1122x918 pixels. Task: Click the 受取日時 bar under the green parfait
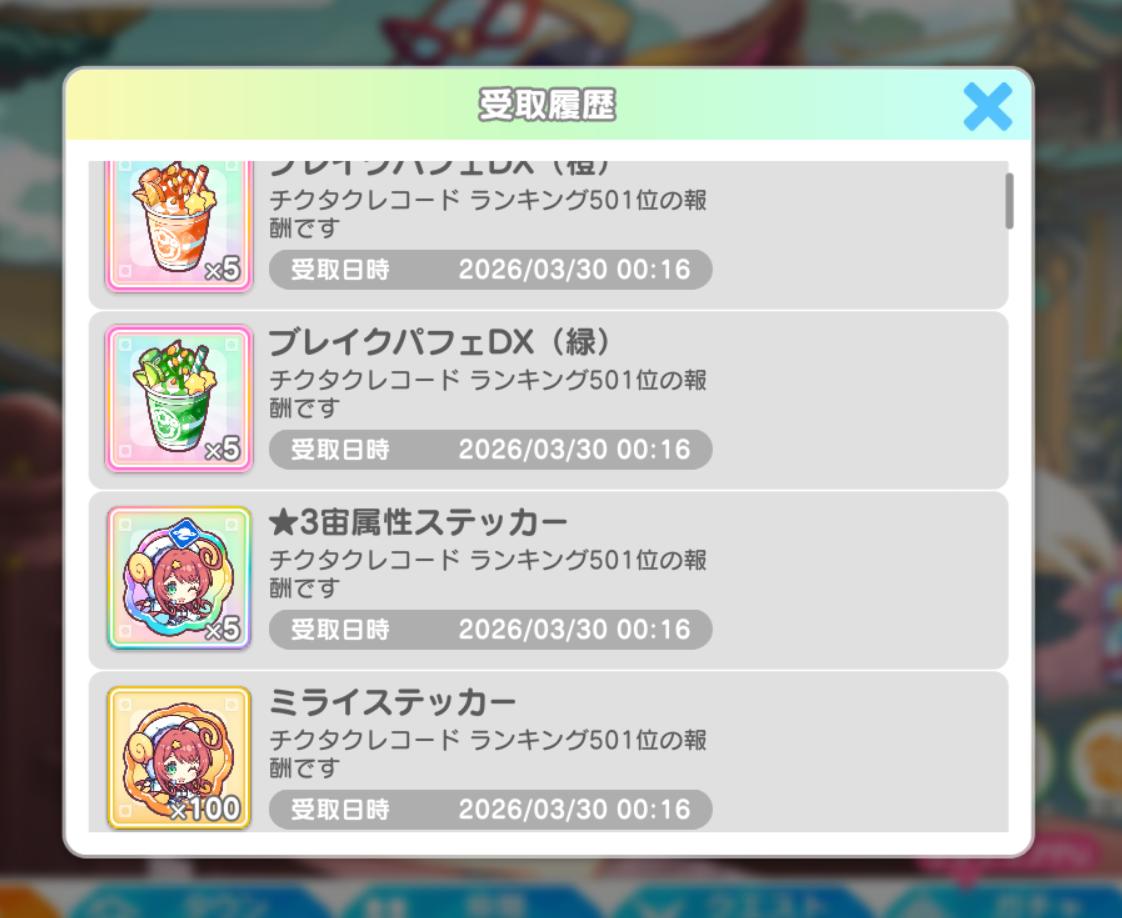pos(490,449)
